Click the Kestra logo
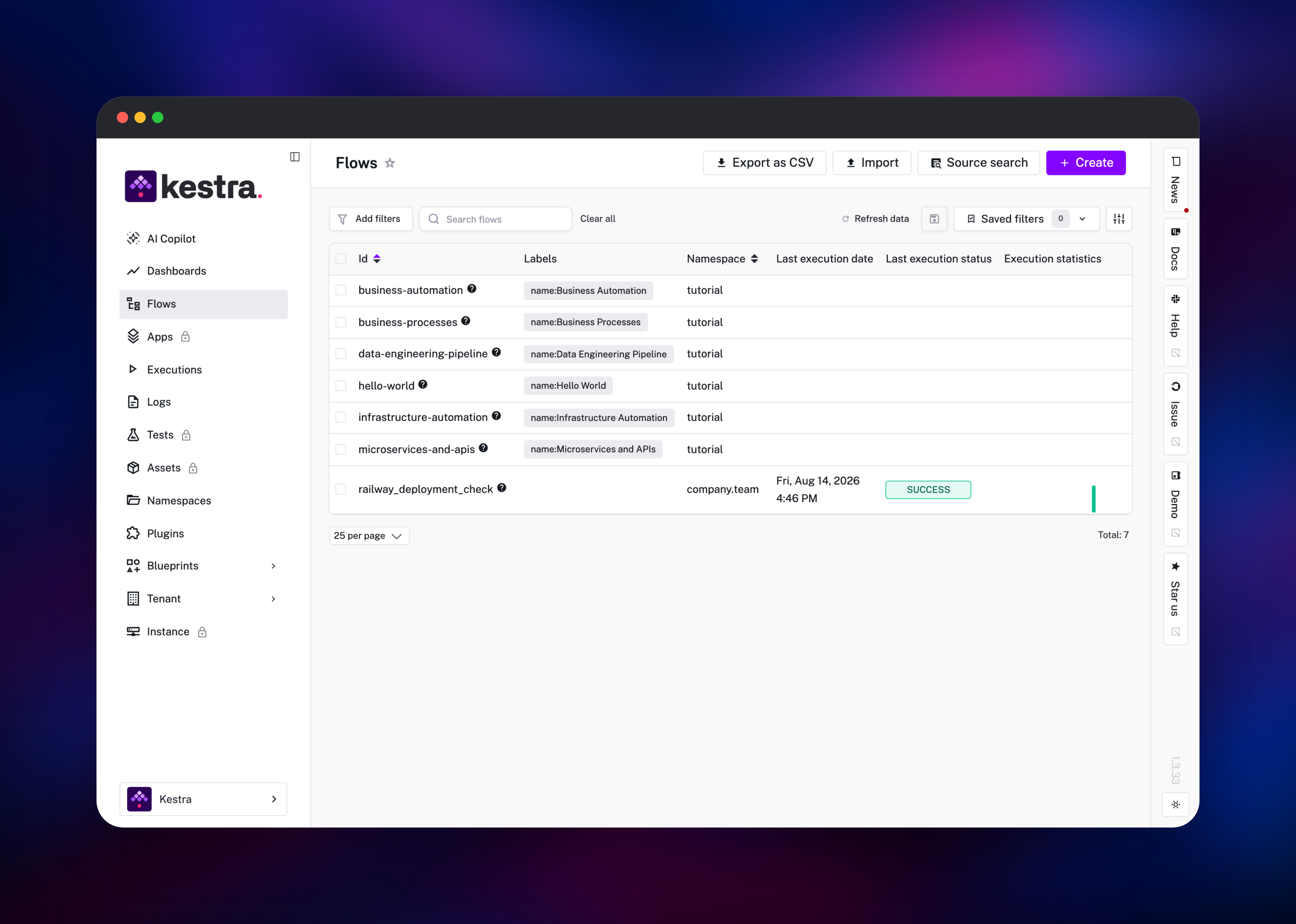The image size is (1296, 924). [x=194, y=187]
